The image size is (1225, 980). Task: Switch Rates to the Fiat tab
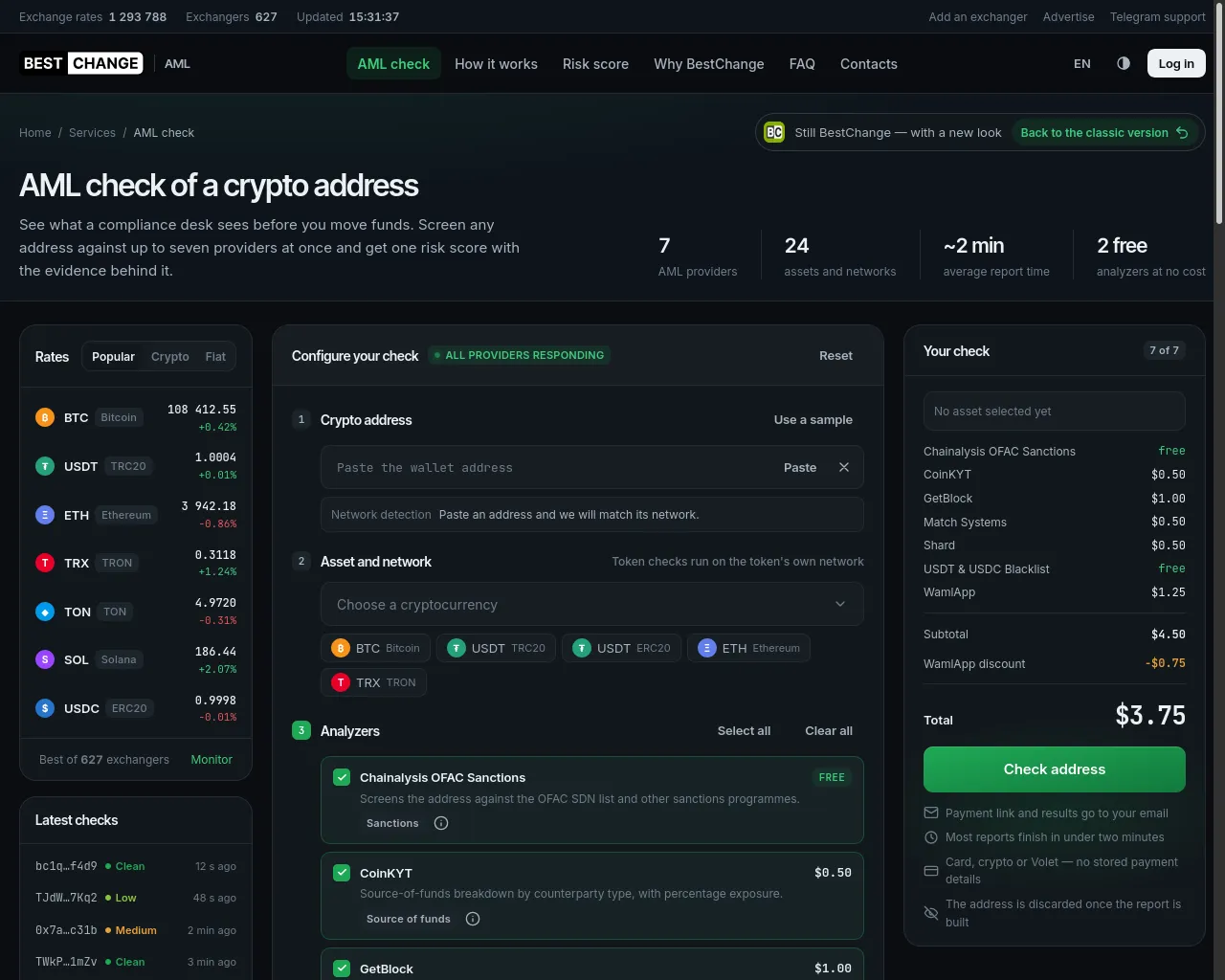[215, 356]
